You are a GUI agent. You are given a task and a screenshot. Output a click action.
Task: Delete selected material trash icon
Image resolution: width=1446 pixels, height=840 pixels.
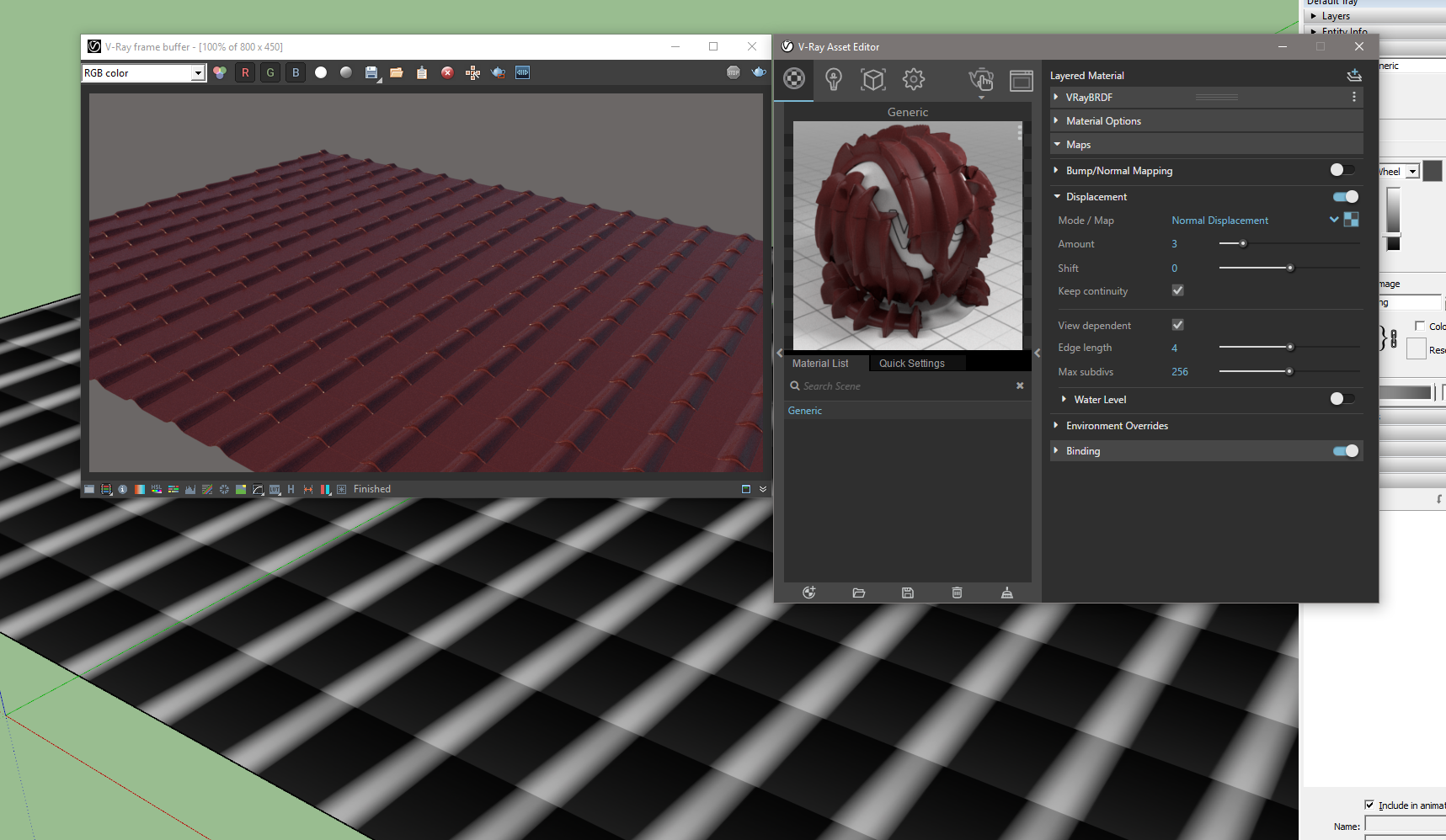coord(958,593)
